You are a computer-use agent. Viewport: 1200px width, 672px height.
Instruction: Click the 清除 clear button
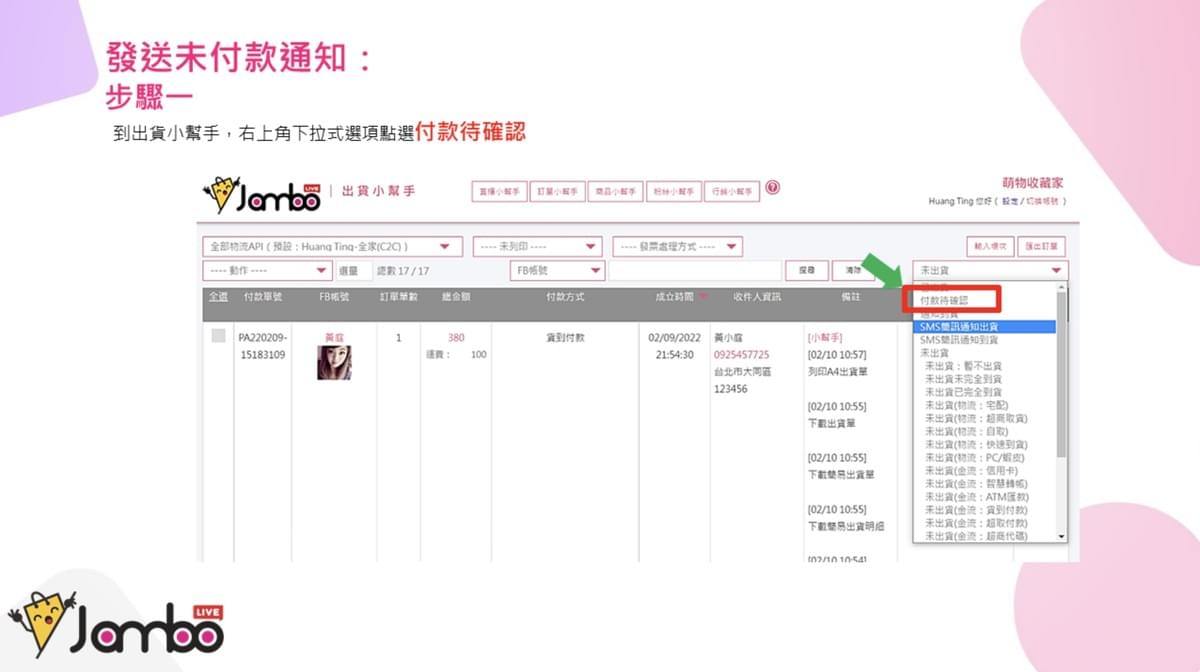coord(853,270)
